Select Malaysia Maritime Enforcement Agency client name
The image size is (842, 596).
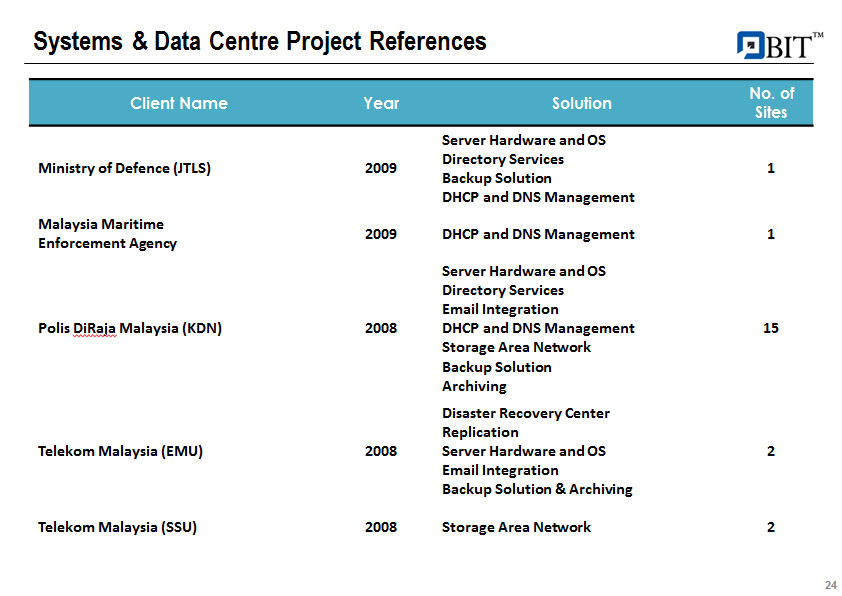pyautogui.click(x=107, y=234)
